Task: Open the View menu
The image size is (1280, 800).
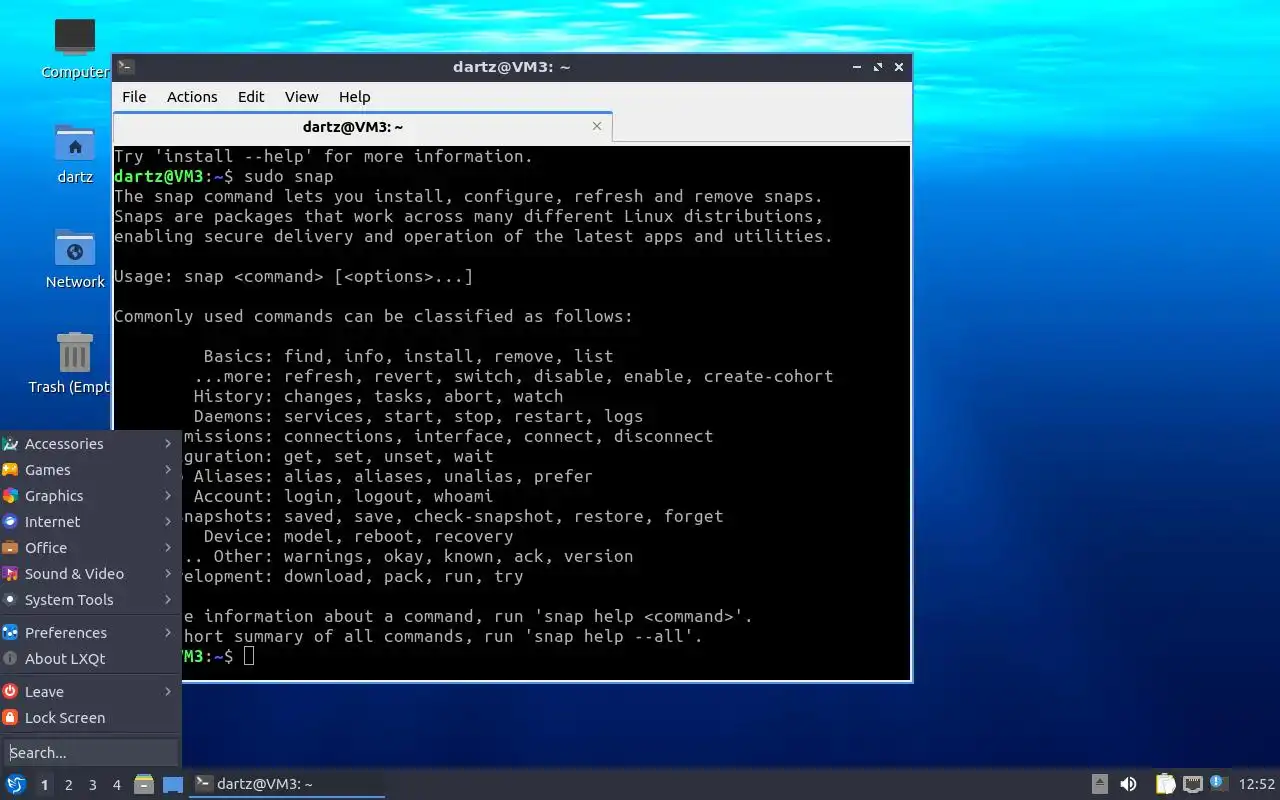Action: (x=301, y=97)
